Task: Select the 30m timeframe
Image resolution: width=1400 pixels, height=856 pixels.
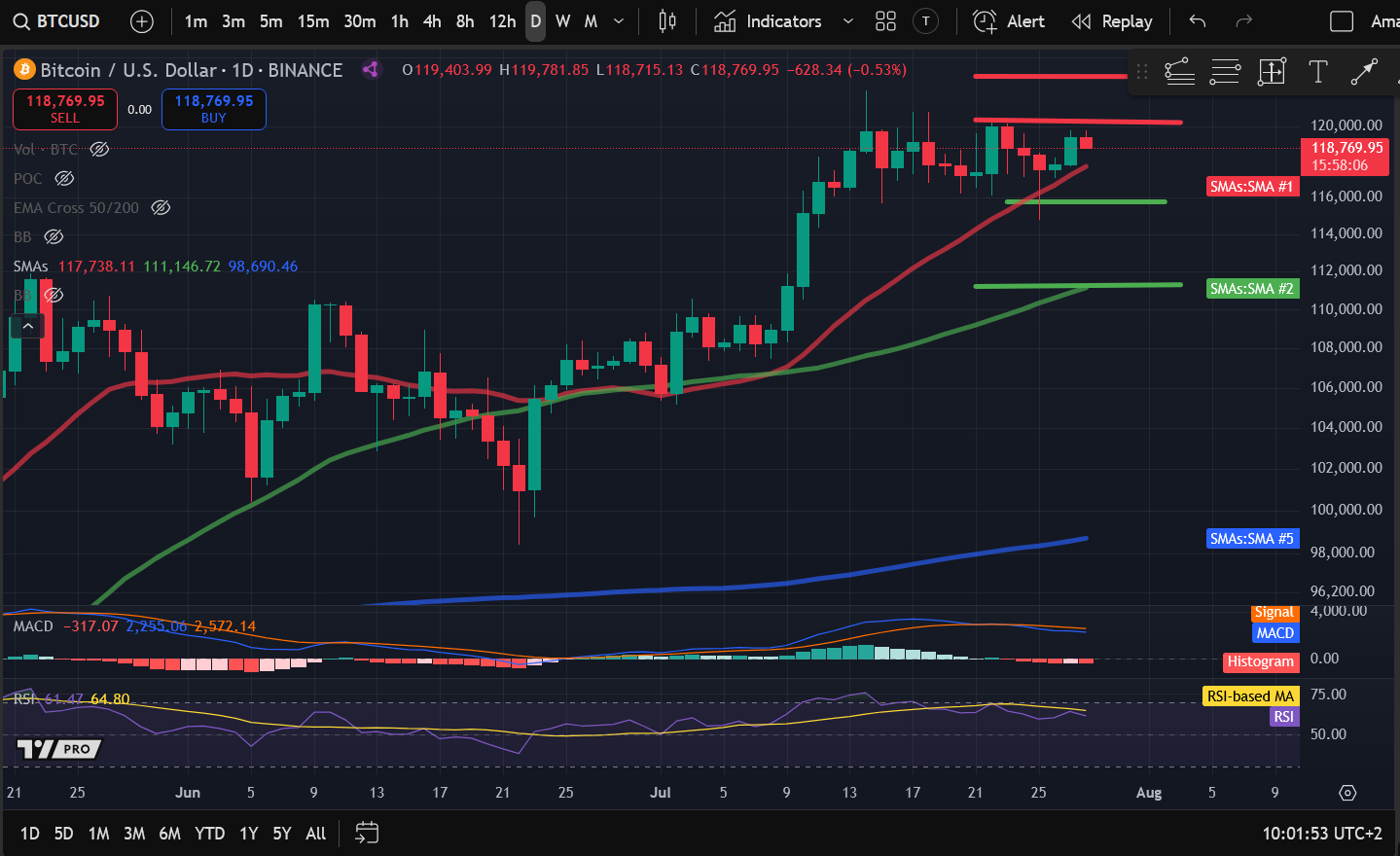Action: 360,21
